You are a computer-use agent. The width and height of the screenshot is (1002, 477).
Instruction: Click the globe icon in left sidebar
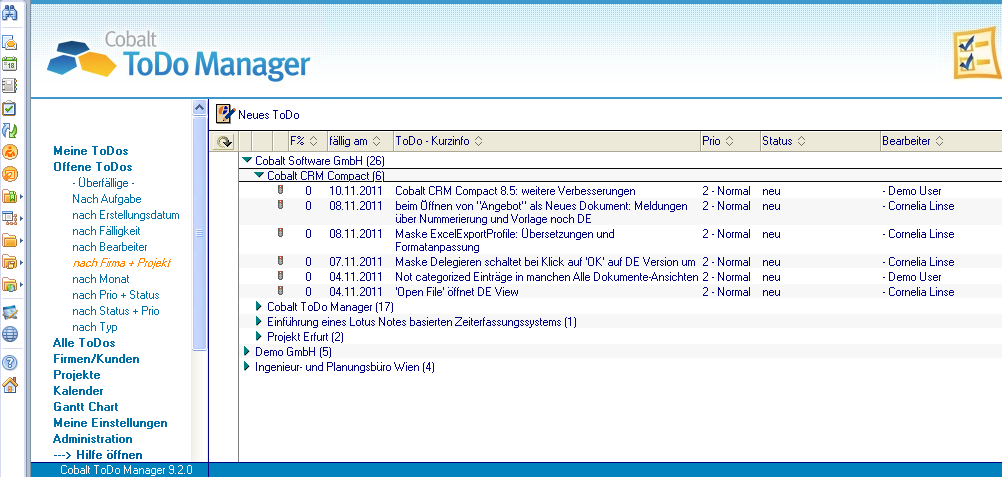(10, 334)
